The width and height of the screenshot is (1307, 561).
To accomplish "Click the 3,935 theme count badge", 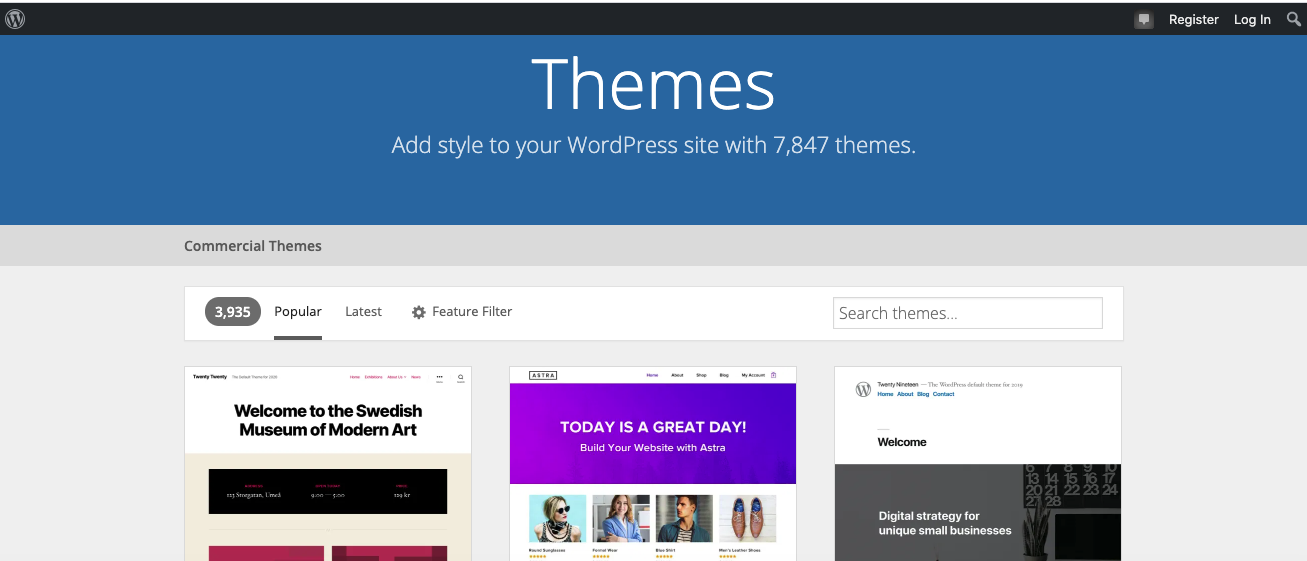I will tap(233, 312).
